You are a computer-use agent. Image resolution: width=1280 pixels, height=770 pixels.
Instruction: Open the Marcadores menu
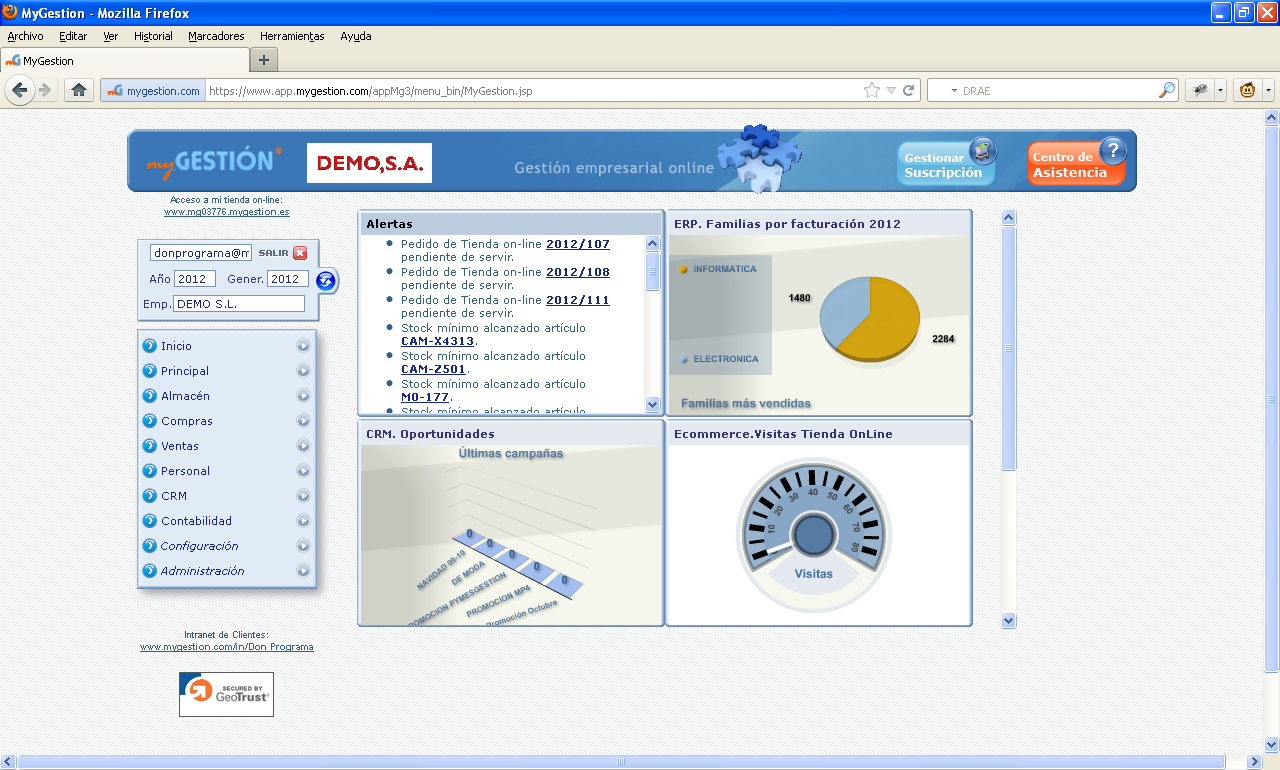[216, 36]
